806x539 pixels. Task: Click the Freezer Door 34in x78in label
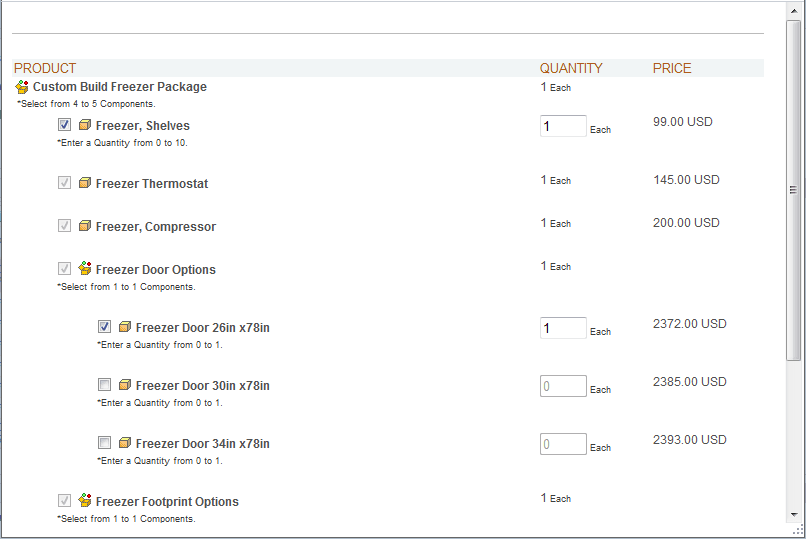click(x=203, y=444)
